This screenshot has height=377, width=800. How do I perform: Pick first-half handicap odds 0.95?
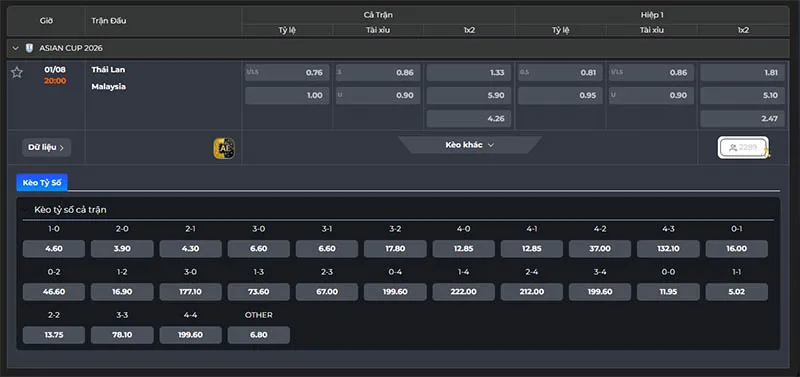pos(560,95)
